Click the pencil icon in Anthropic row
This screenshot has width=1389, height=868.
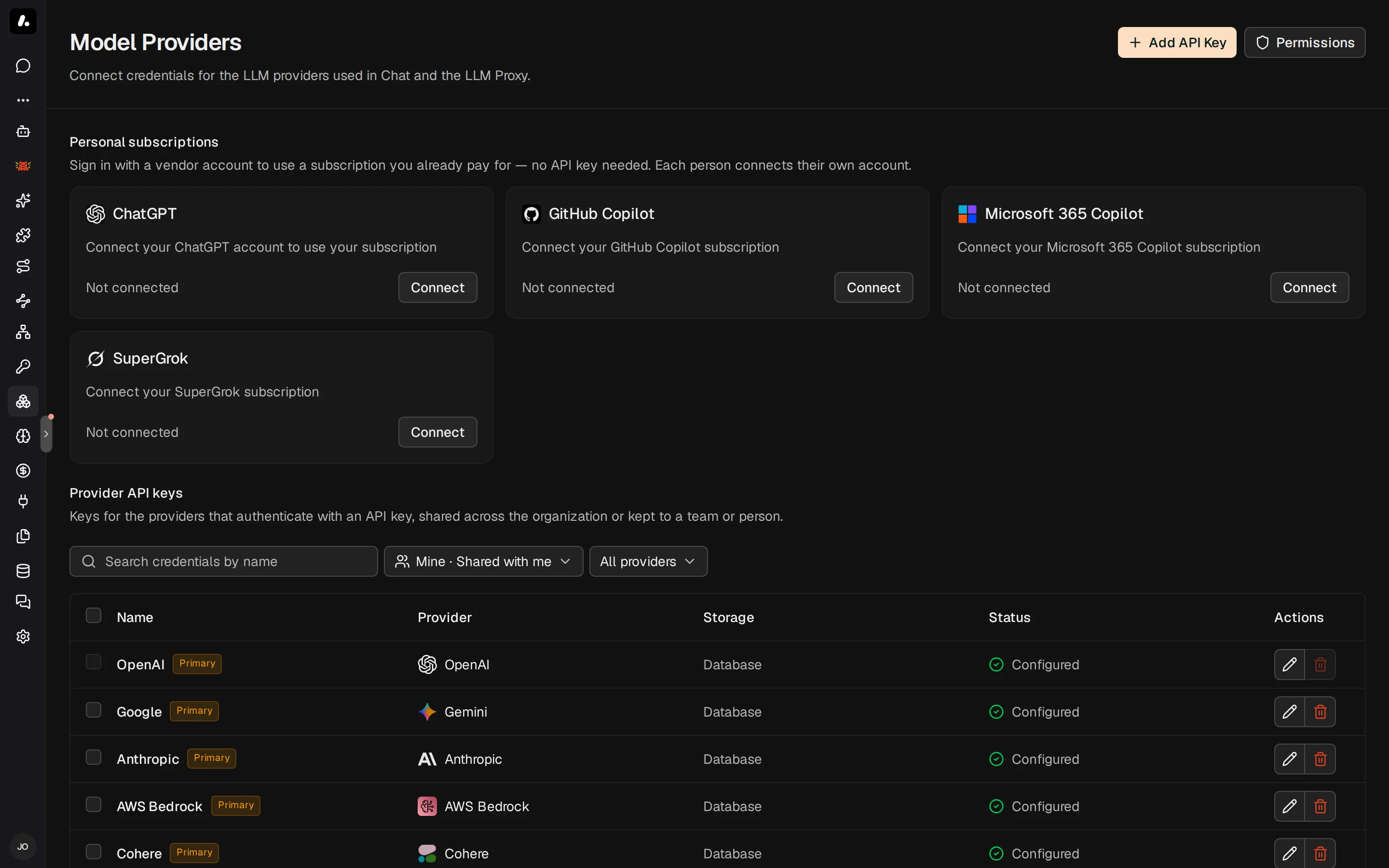[x=1289, y=759]
